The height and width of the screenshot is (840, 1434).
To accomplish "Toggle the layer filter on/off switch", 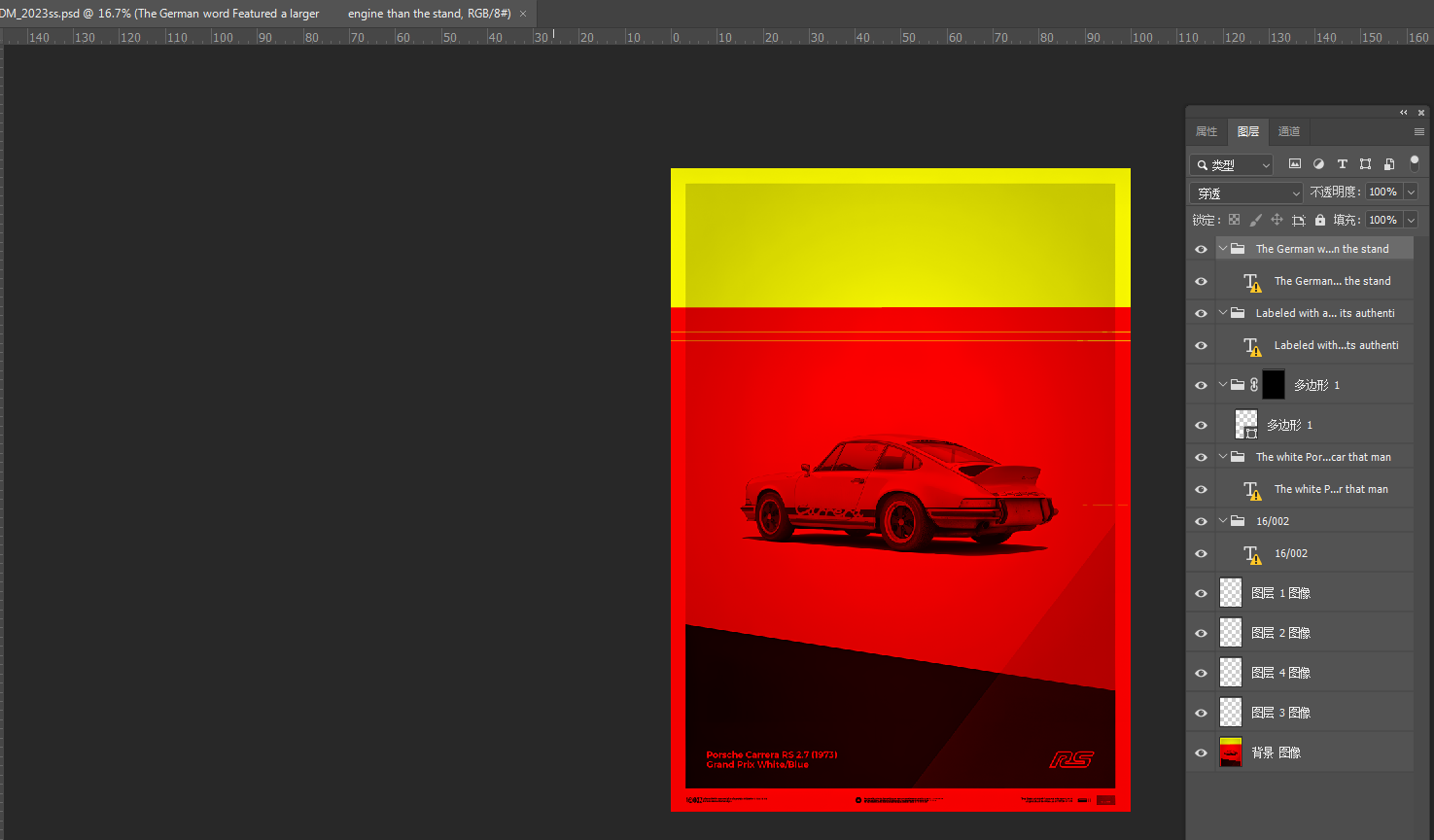I will (x=1415, y=163).
